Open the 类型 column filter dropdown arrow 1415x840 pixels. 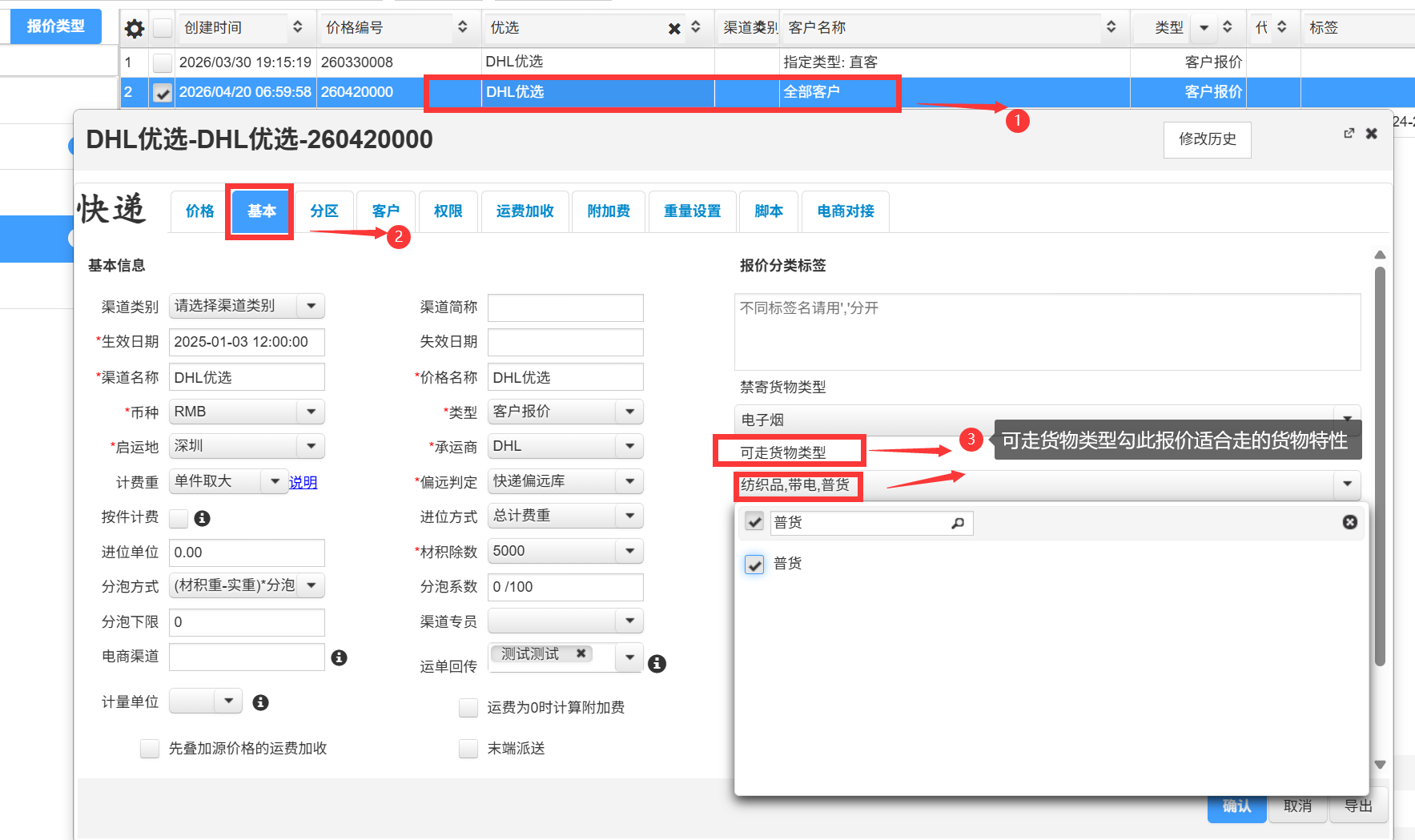click(1204, 28)
